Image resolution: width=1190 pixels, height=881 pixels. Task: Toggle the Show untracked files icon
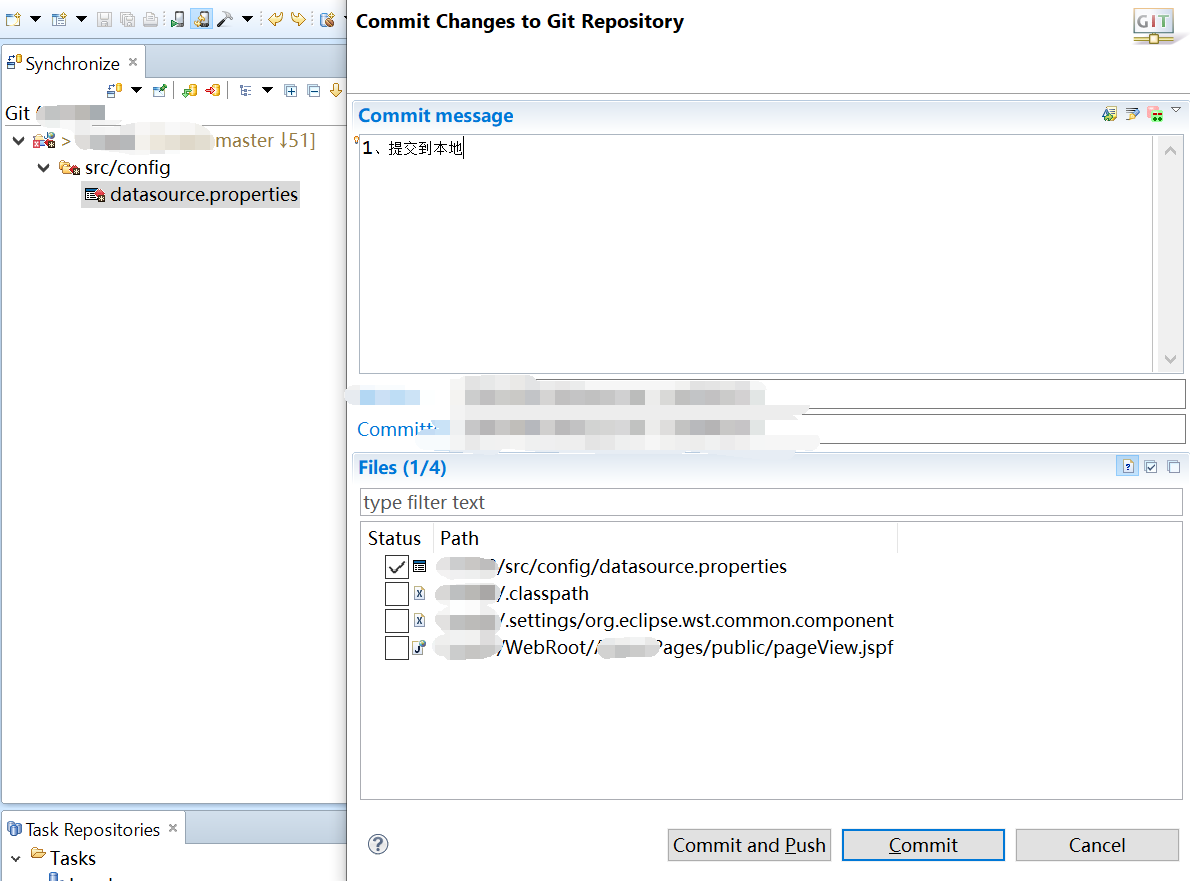point(1128,466)
